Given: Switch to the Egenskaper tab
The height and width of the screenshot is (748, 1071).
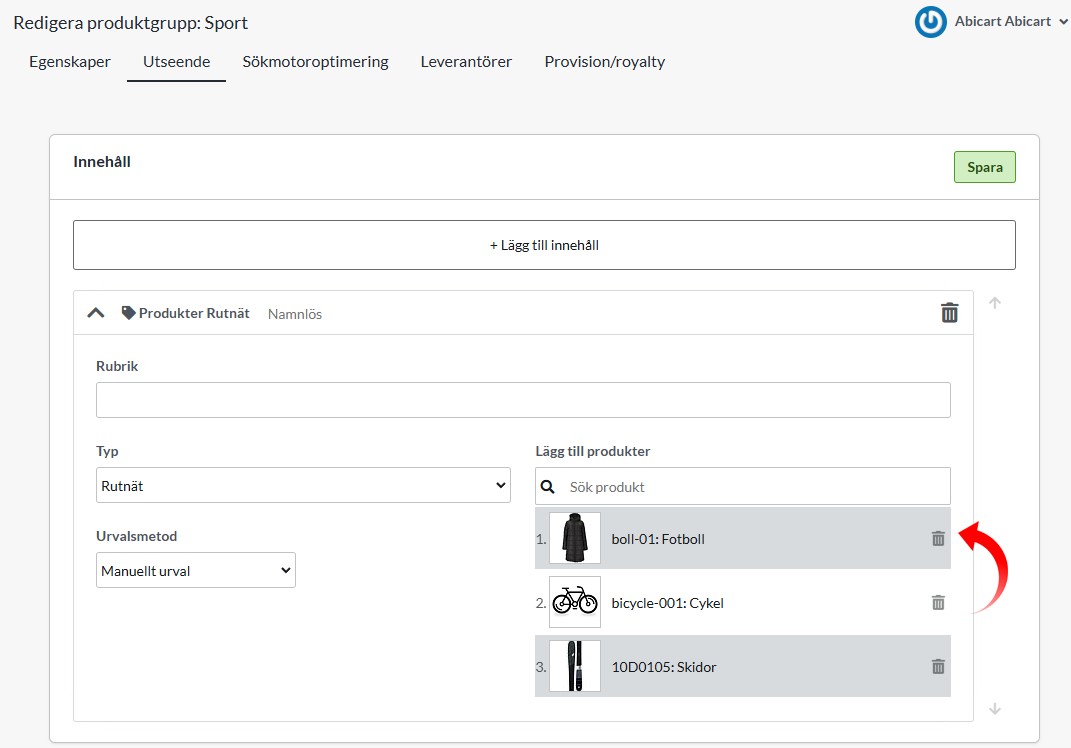Looking at the screenshot, I should pos(70,62).
